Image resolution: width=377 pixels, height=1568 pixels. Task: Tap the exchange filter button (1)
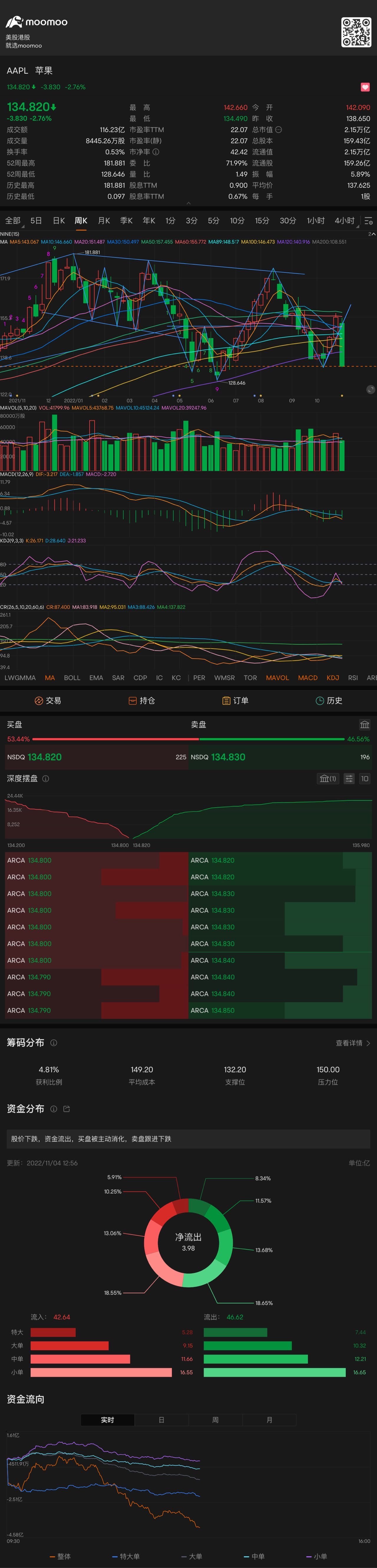tap(328, 778)
